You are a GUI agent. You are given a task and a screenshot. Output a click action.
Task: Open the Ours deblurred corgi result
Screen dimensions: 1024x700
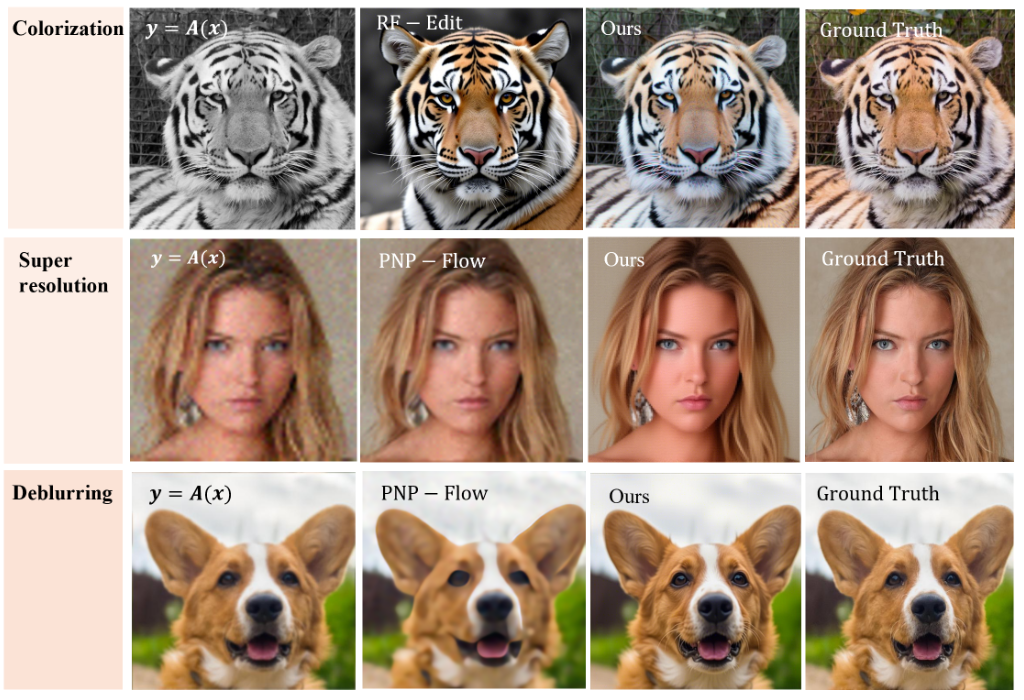(x=696, y=581)
